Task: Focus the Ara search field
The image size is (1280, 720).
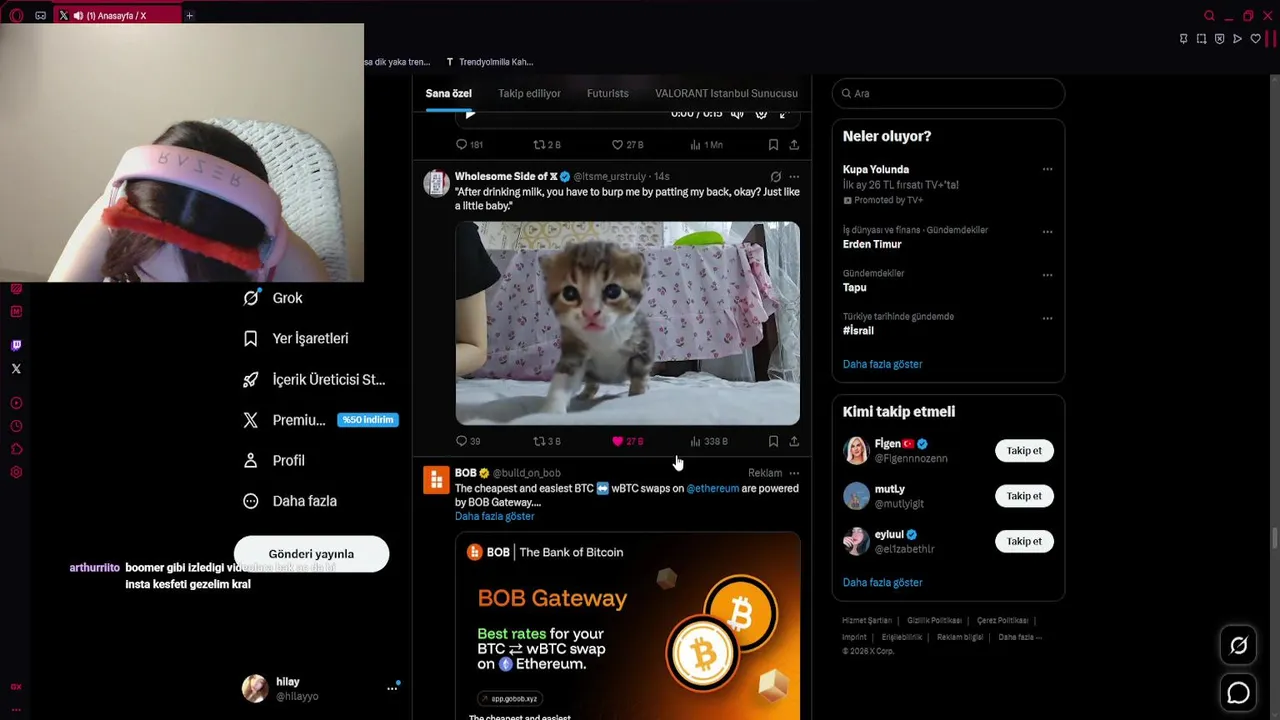Action: 948,93
